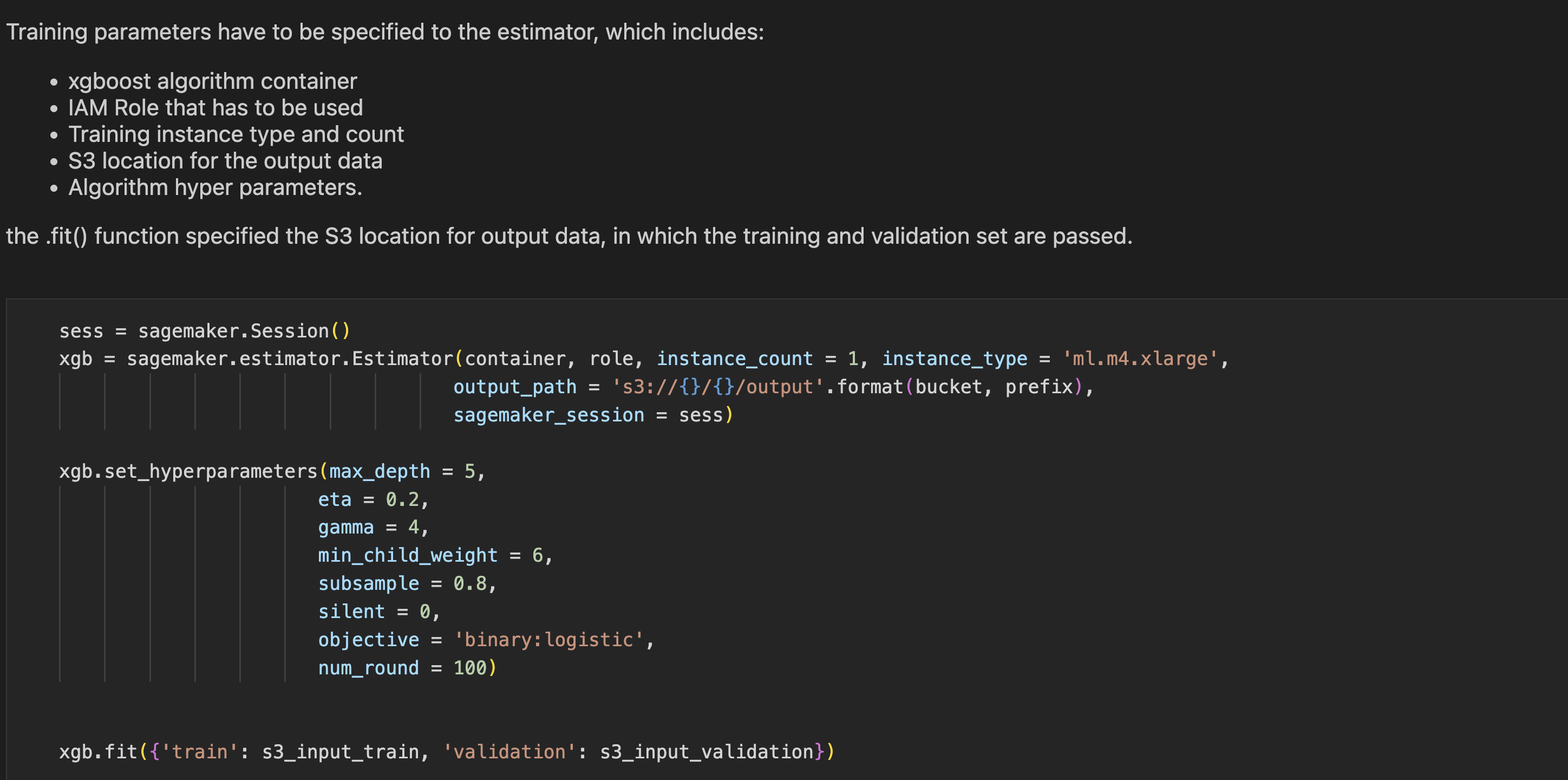
Task: Click 's3_input_validation' variable in fit call
Action: [706, 751]
